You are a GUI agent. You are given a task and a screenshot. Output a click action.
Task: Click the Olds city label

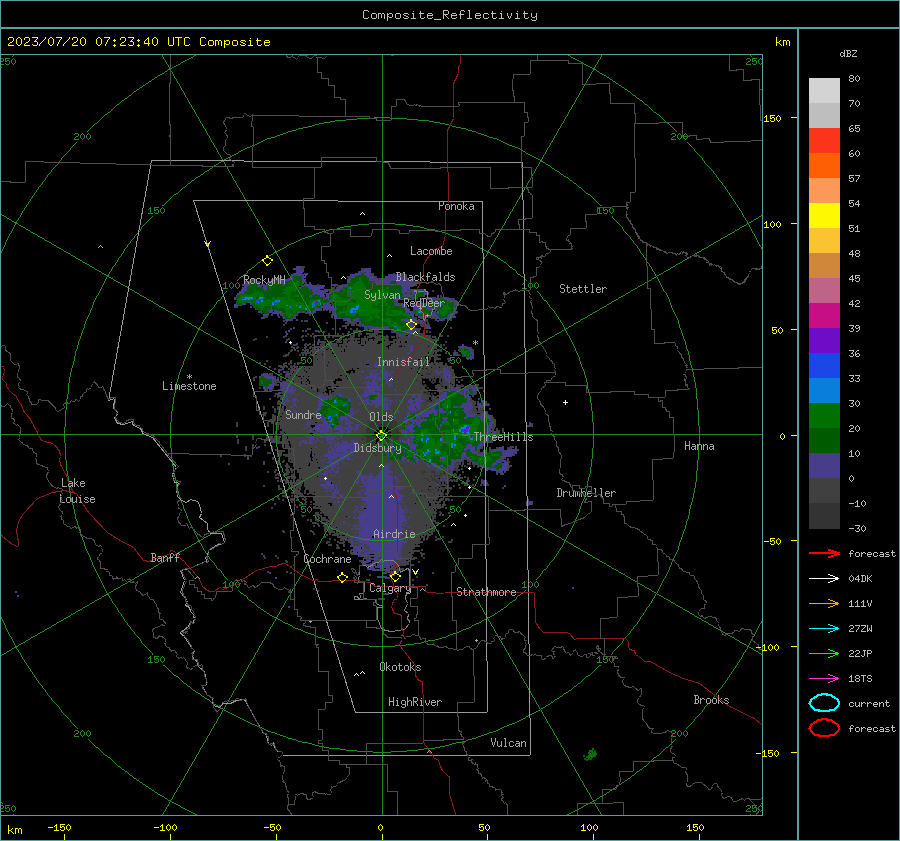point(381,417)
